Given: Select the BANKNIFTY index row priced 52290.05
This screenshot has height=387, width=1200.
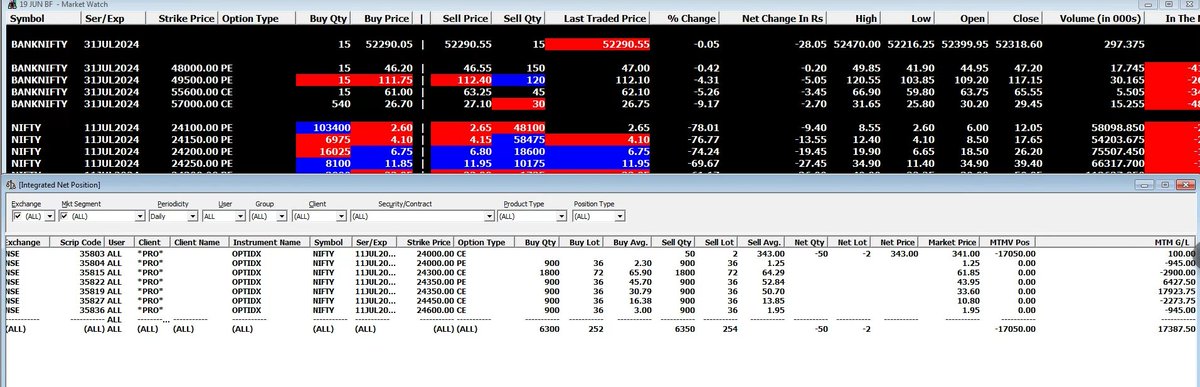Looking at the screenshot, I should click(600, 44).
